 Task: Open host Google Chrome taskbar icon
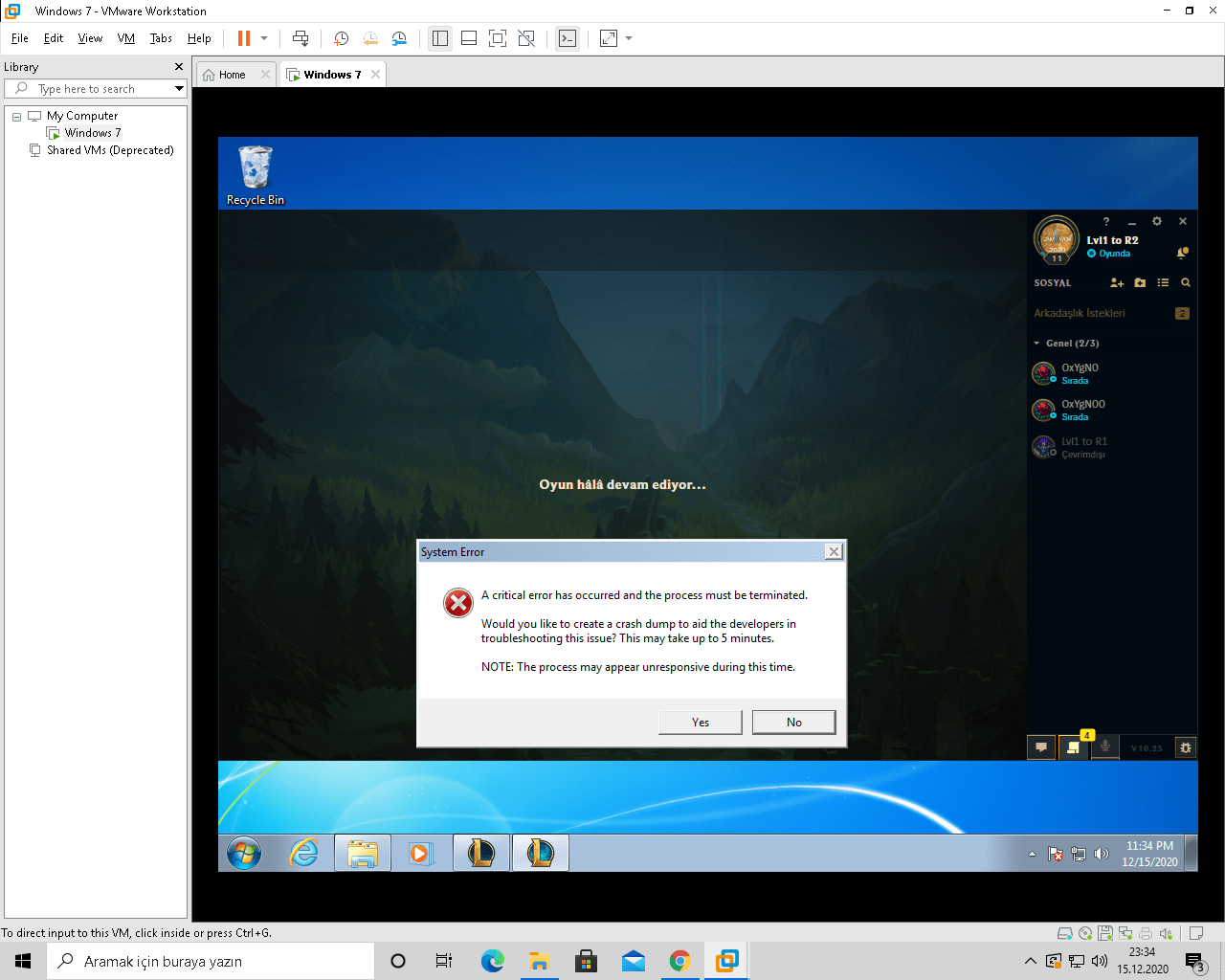click(x=679, y=961)
